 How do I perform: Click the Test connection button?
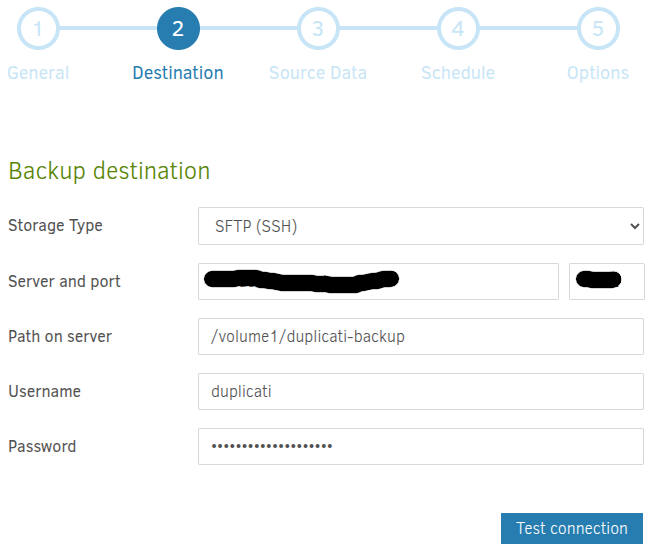tap(572, 528)
